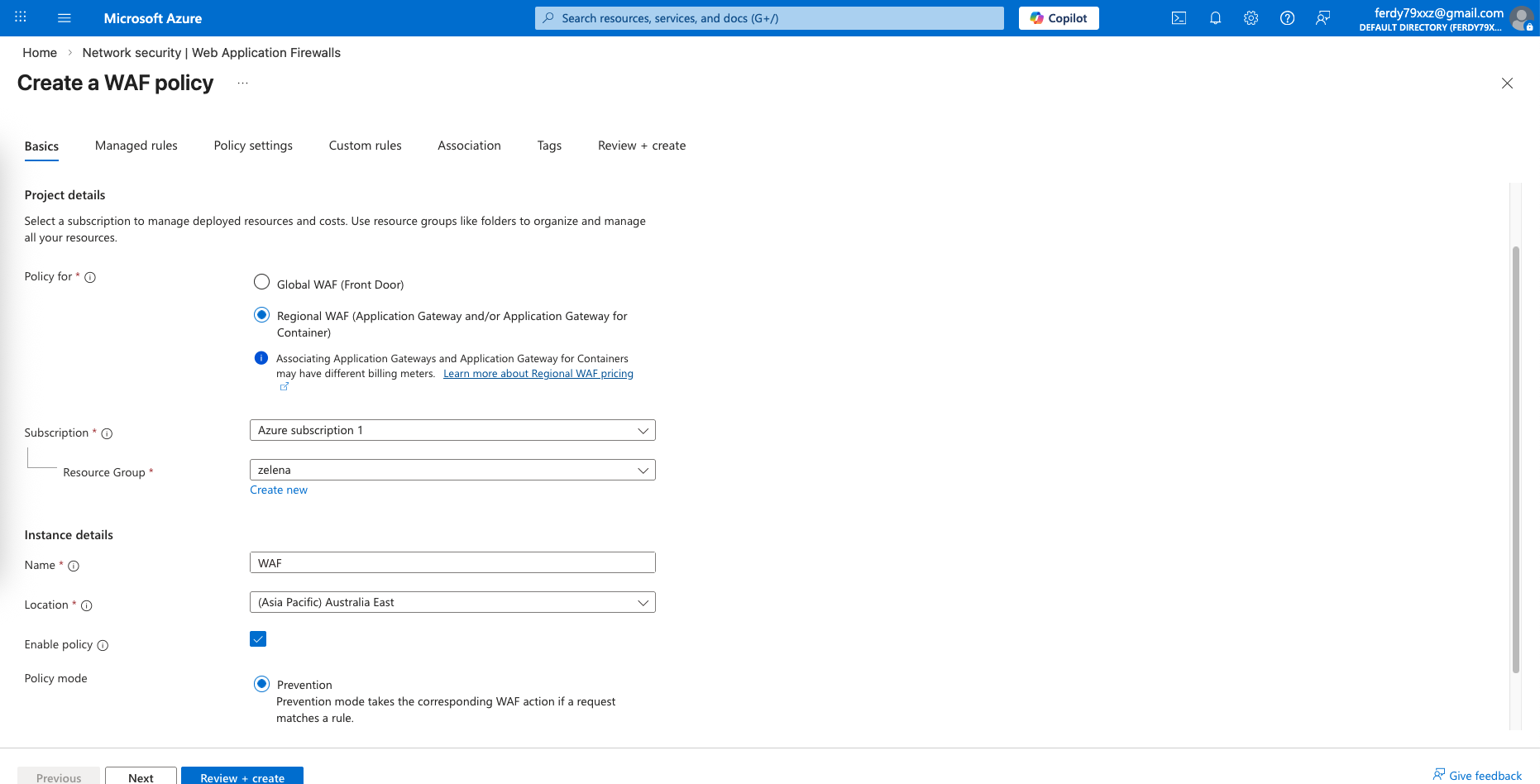The width and height of the screenshot is (1540, 784).
Task: Open the Resource Group dropdown
Action: pos(452,471)
